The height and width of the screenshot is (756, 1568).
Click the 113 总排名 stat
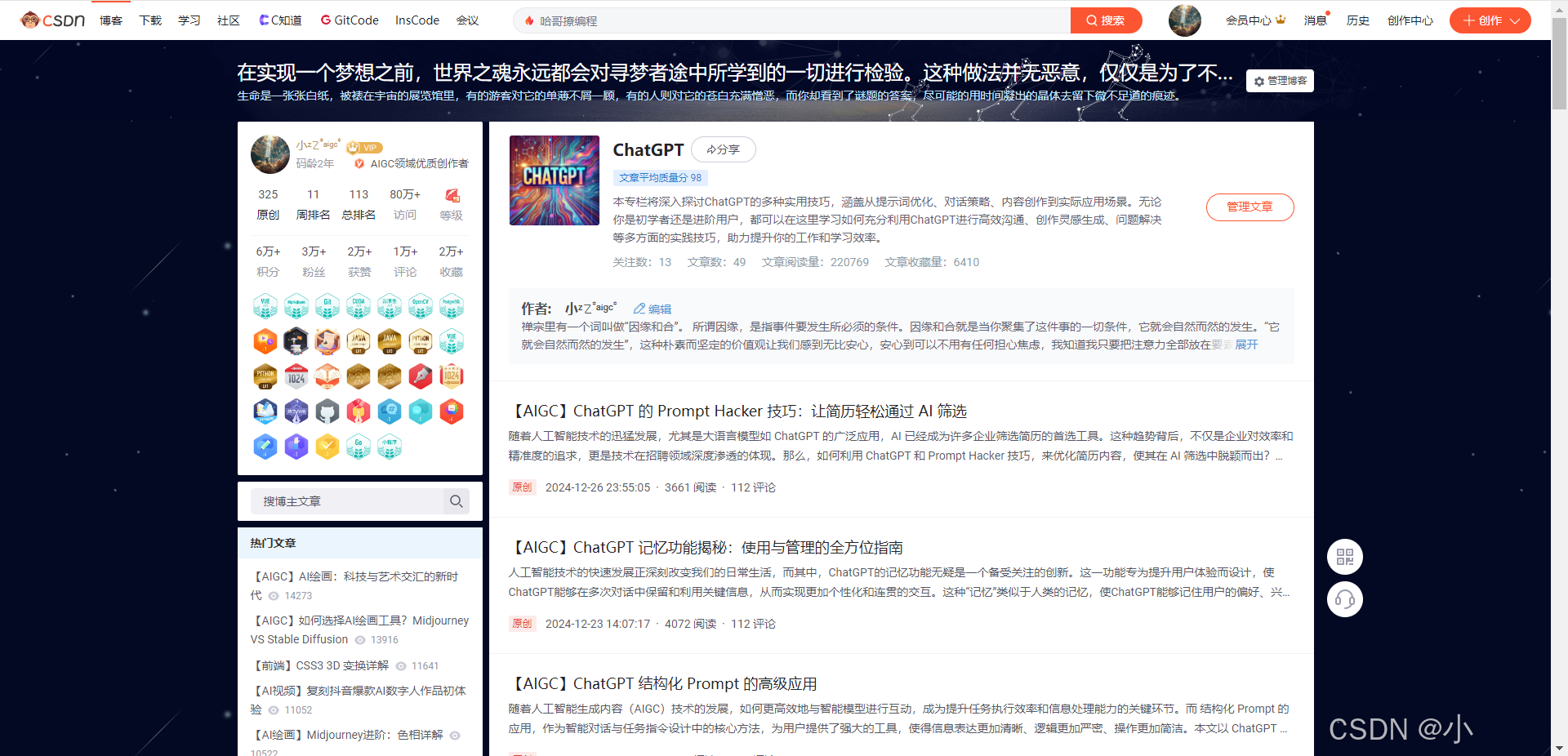(x=359, y=204)
